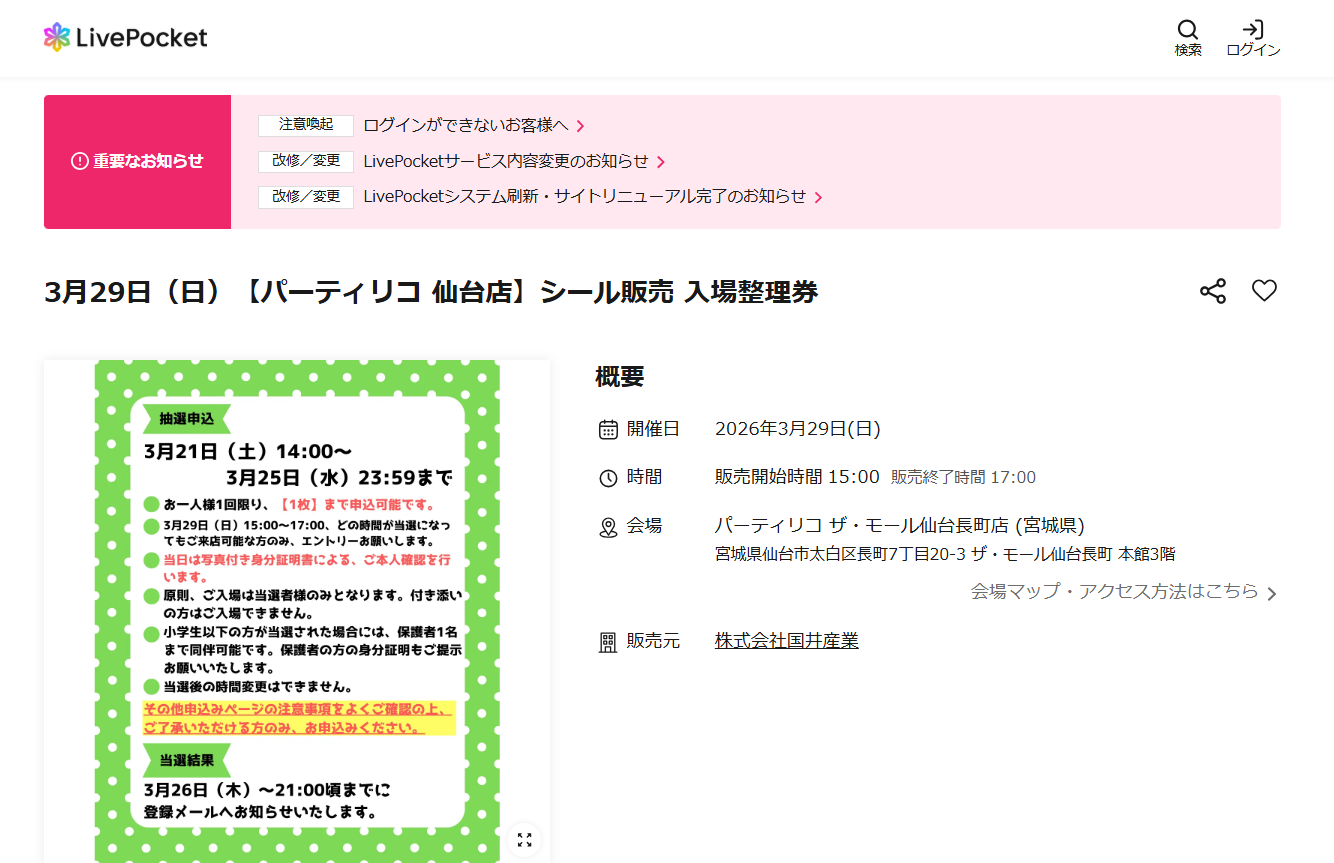Screen dimensions: 1334x863
Task: Click the chevron after サービス内容変更のお知らせ
Action: (661, 162)
